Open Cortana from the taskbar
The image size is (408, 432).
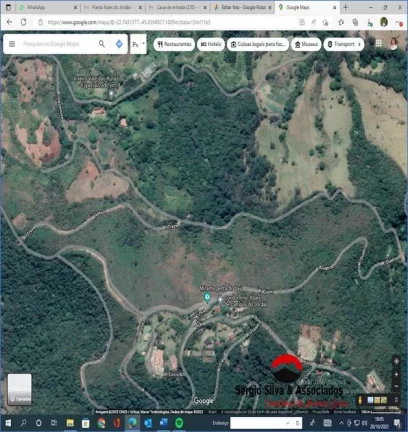click(x=39, y=423)
